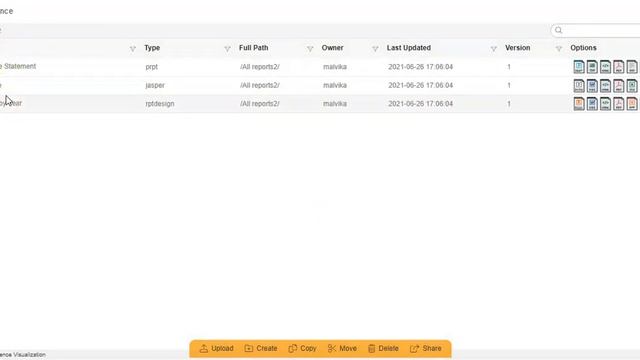Click the "rptdesign" type cell
640x360 pixels.
[x=160, y=104]
